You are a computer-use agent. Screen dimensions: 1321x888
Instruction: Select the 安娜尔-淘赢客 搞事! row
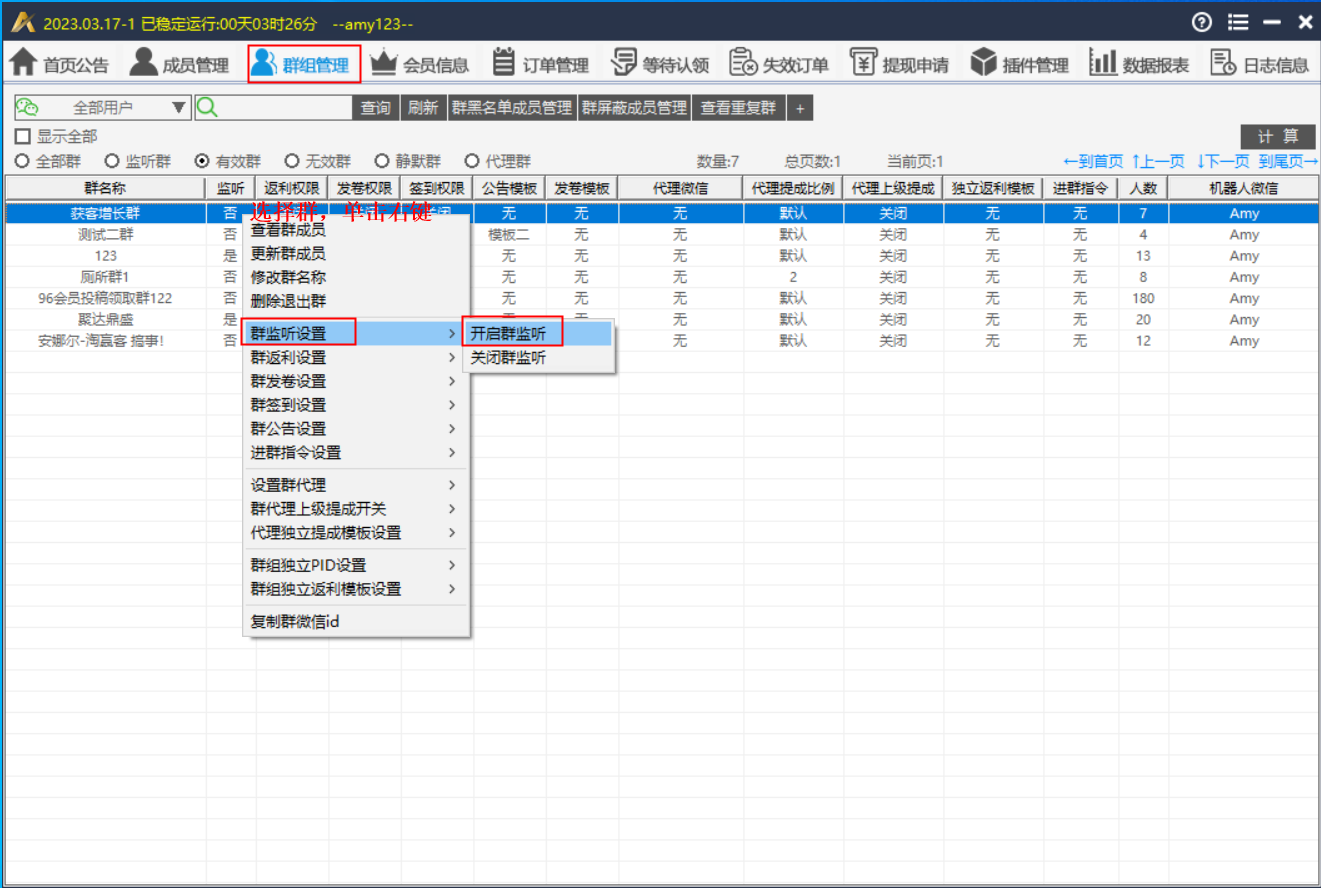[661, 341]
